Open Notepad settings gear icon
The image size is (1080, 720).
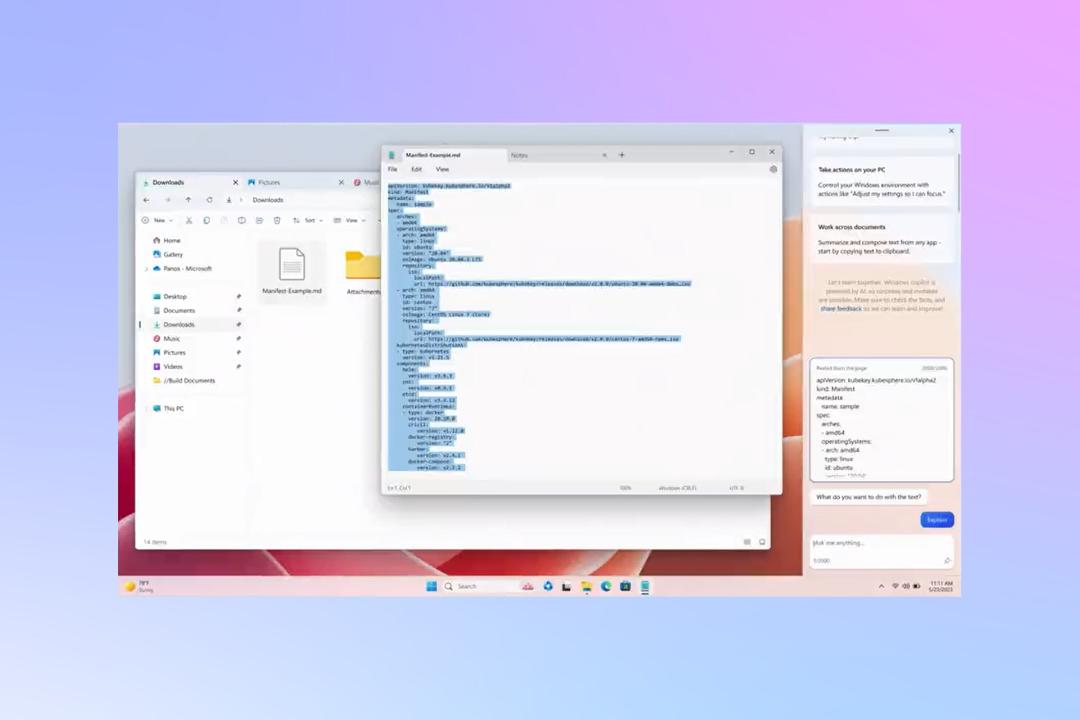[x=773, y=169]
